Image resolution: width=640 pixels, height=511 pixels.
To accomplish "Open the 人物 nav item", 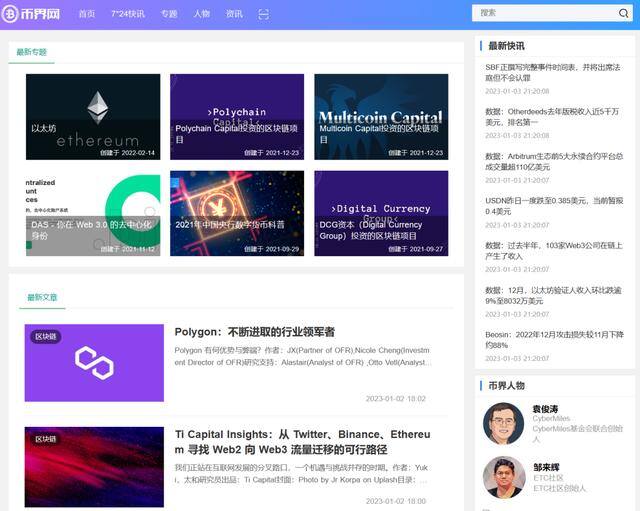I will (202, 14).
